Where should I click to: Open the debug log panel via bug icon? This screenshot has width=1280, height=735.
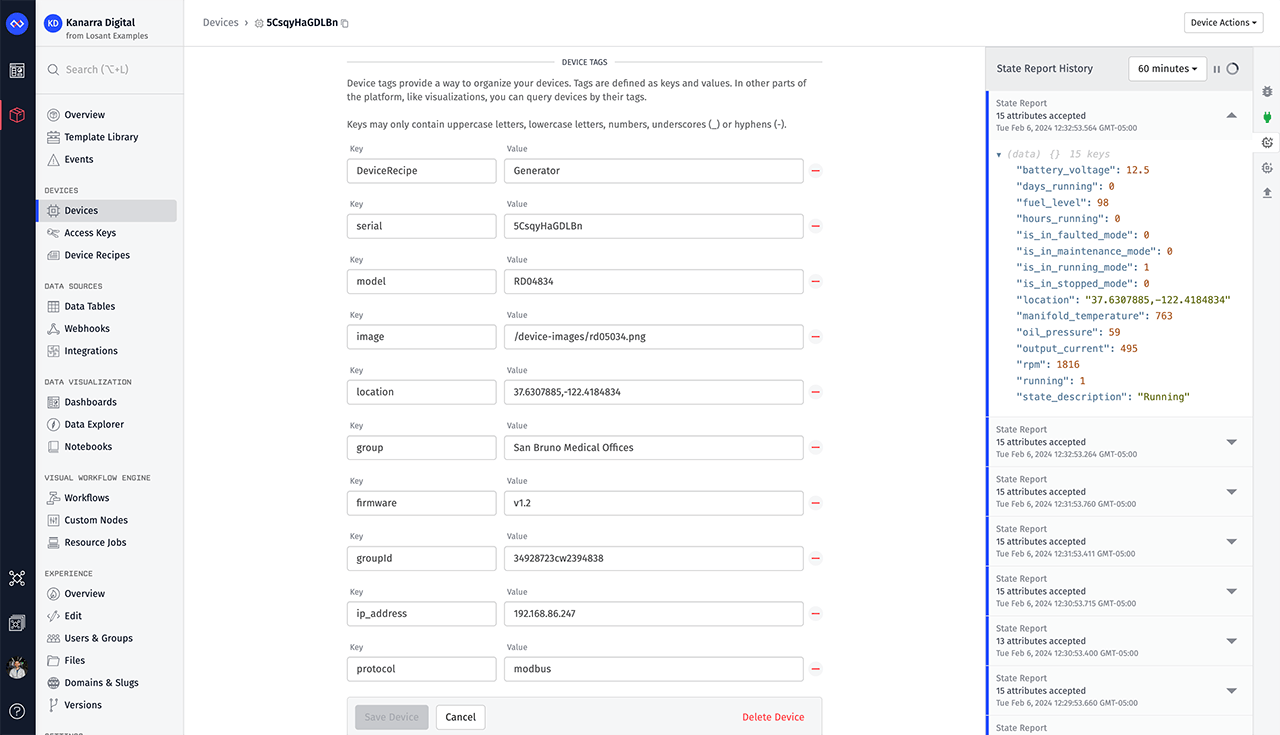(1266, 90)
